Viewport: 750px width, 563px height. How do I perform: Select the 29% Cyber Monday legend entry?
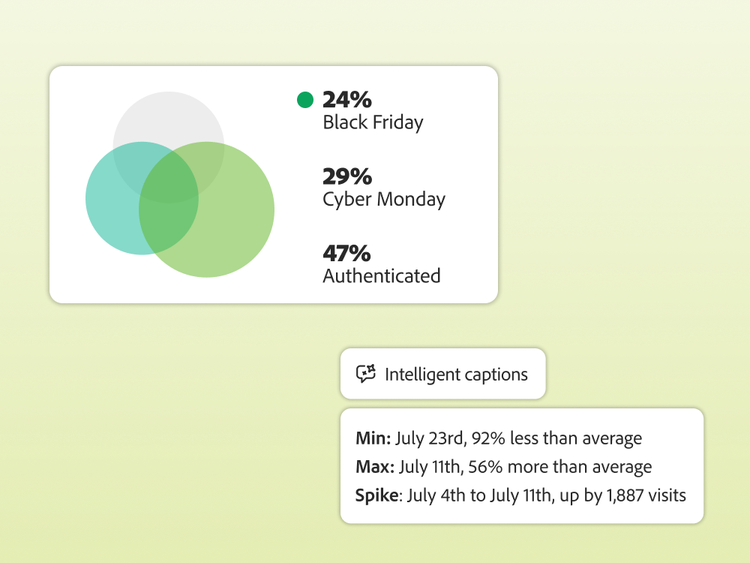coord(383,187)
